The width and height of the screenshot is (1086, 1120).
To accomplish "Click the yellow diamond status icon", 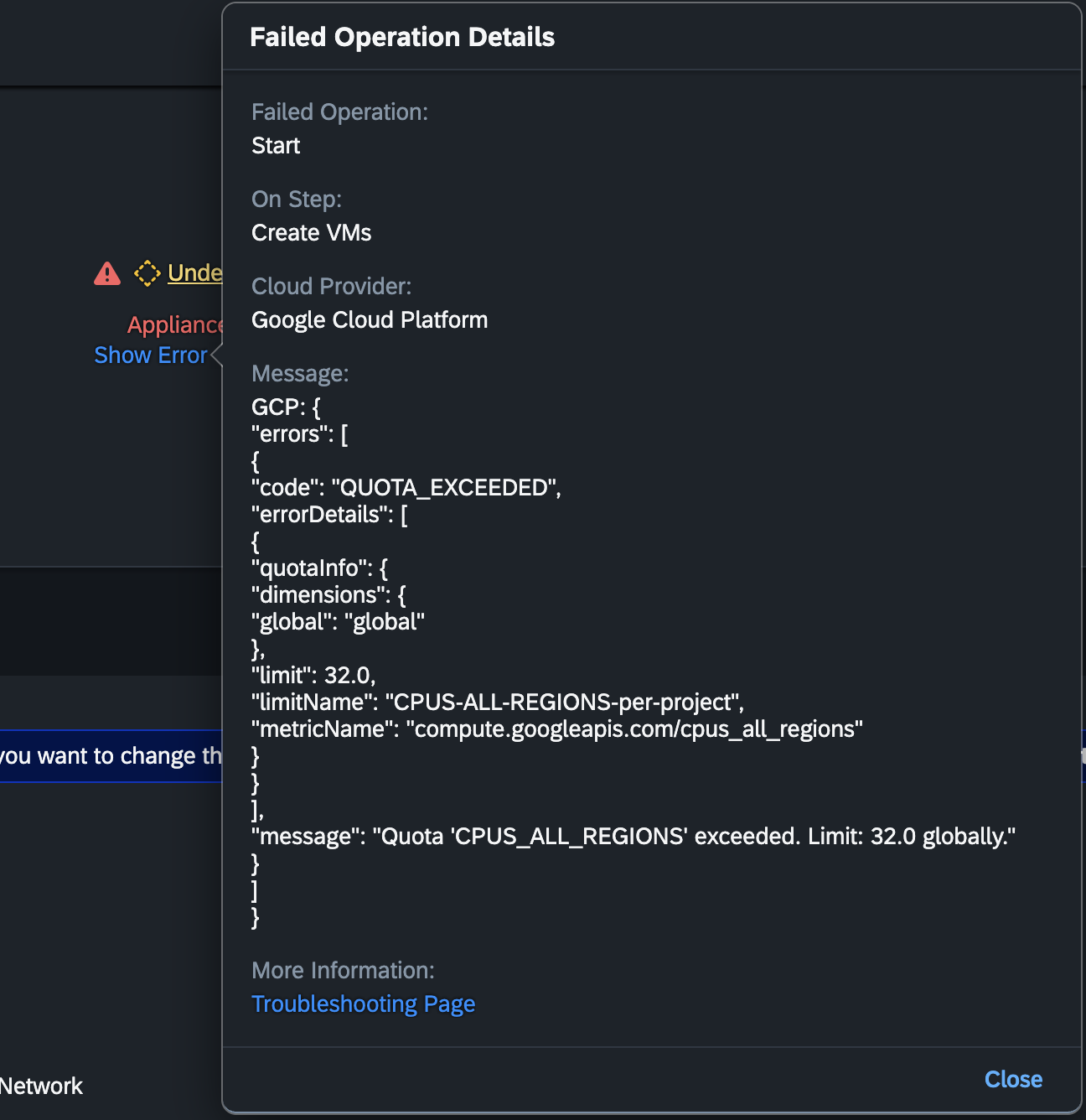I will tap(147, 272).
